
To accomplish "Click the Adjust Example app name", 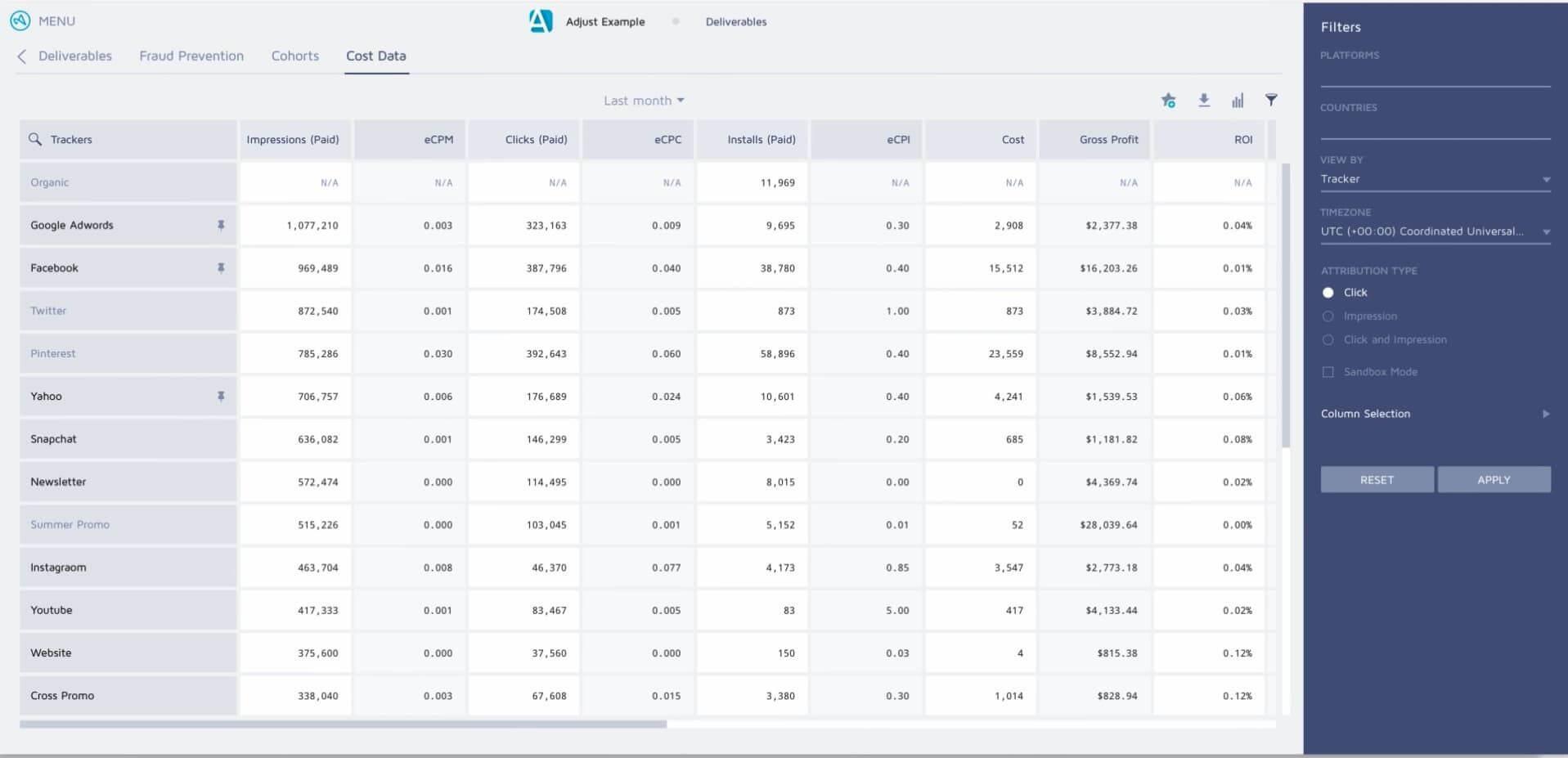I will pyautogui.click(x=605, y=22).
